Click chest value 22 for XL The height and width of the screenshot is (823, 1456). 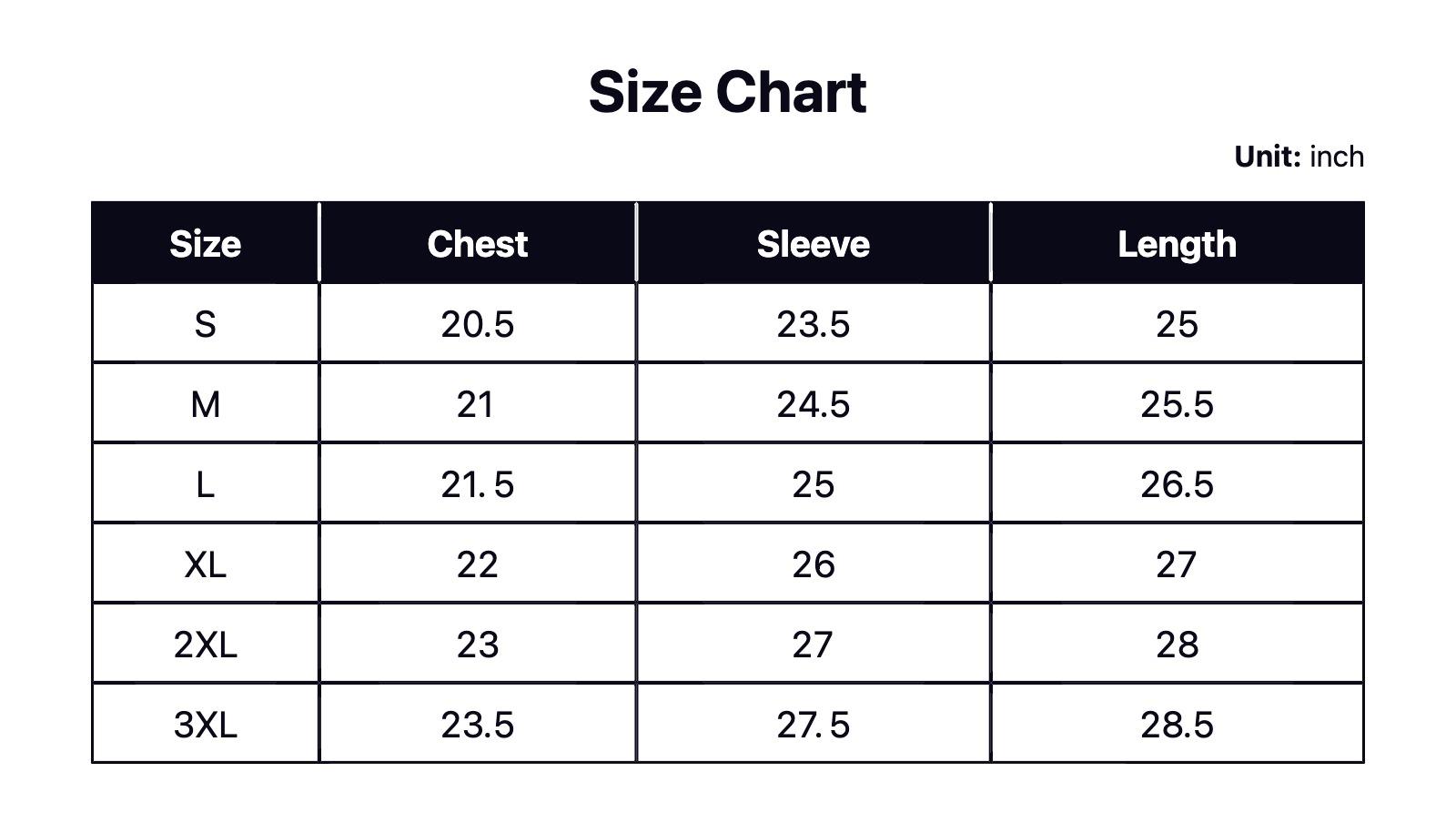coord(478,564)
